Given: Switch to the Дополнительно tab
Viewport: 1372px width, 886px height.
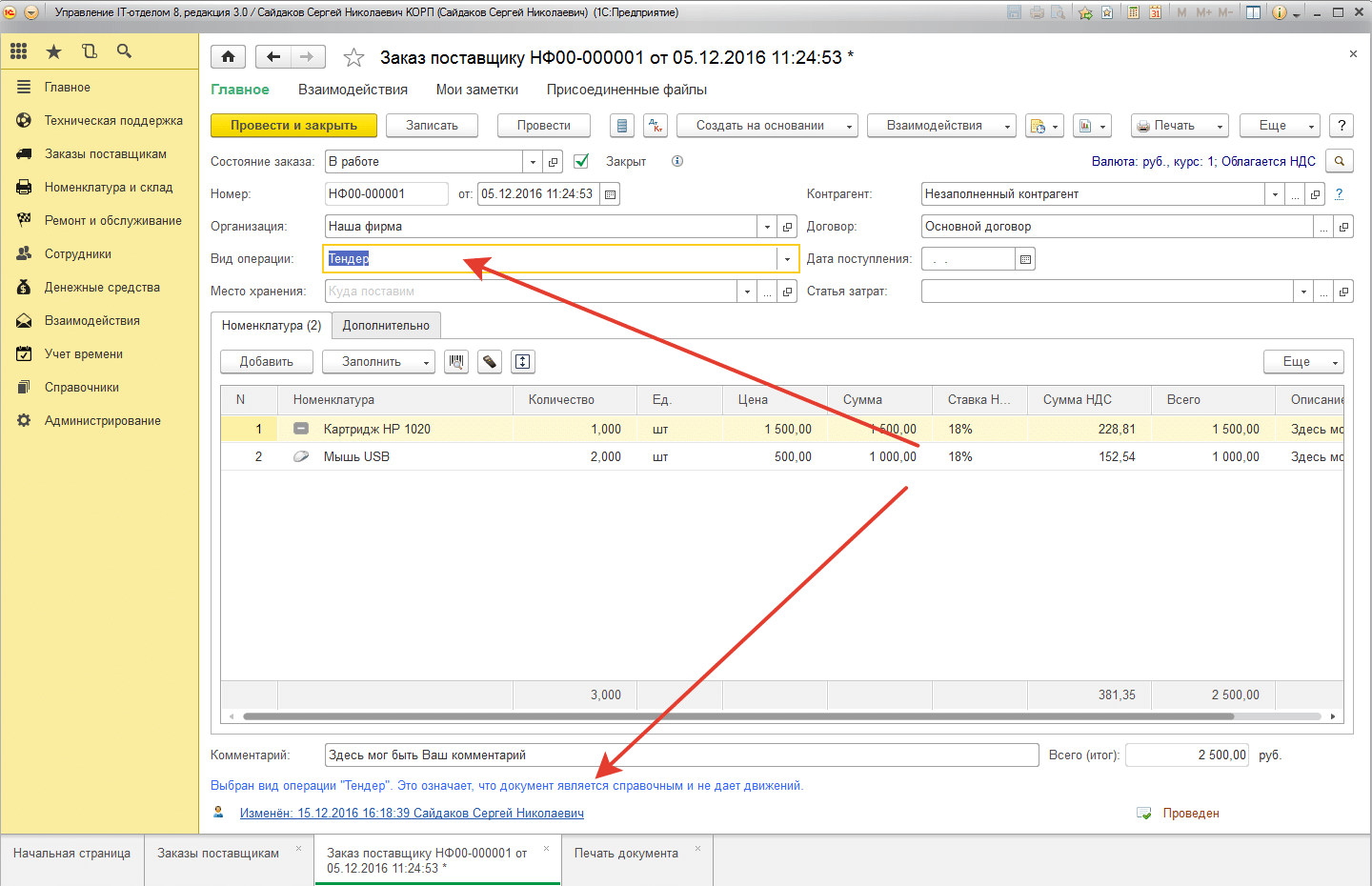Looking at the screenshot, I should (386, 326).
